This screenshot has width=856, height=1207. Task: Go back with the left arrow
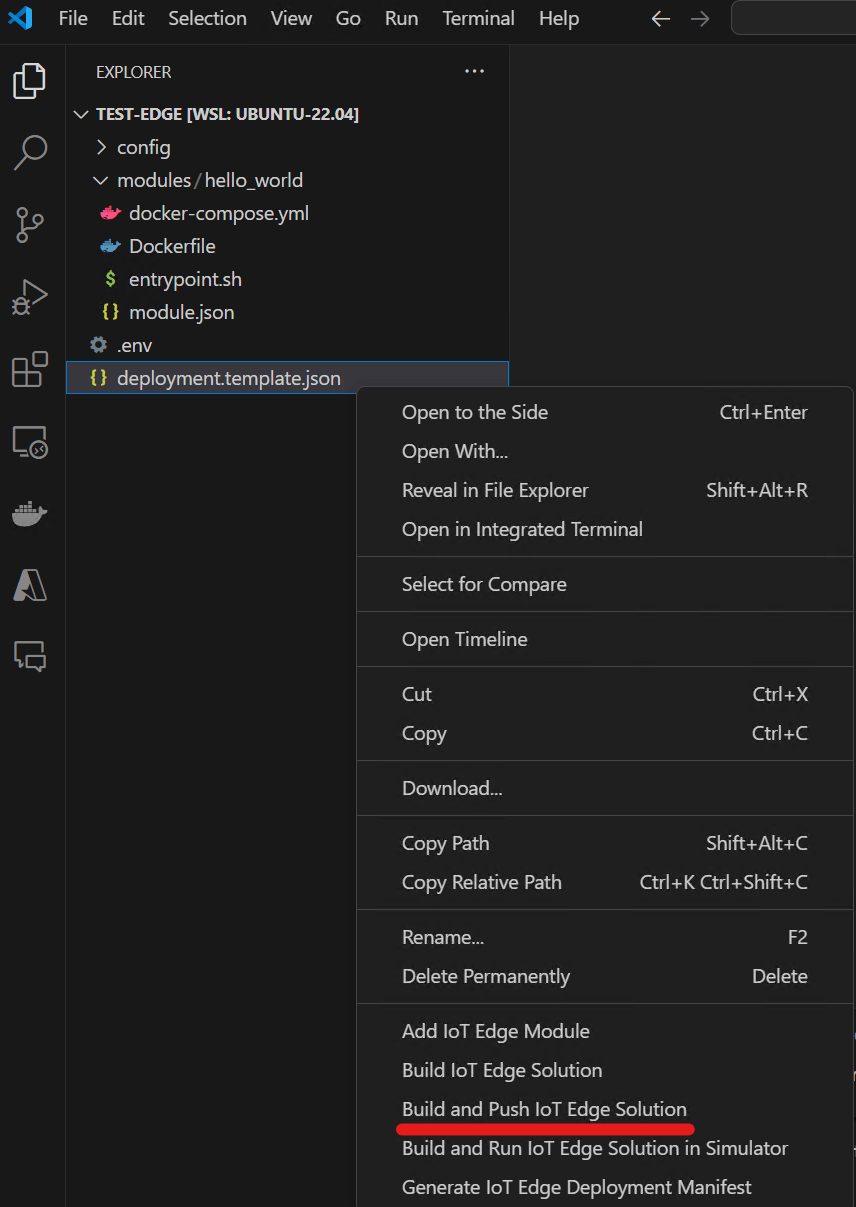click(x=660, y=19)
